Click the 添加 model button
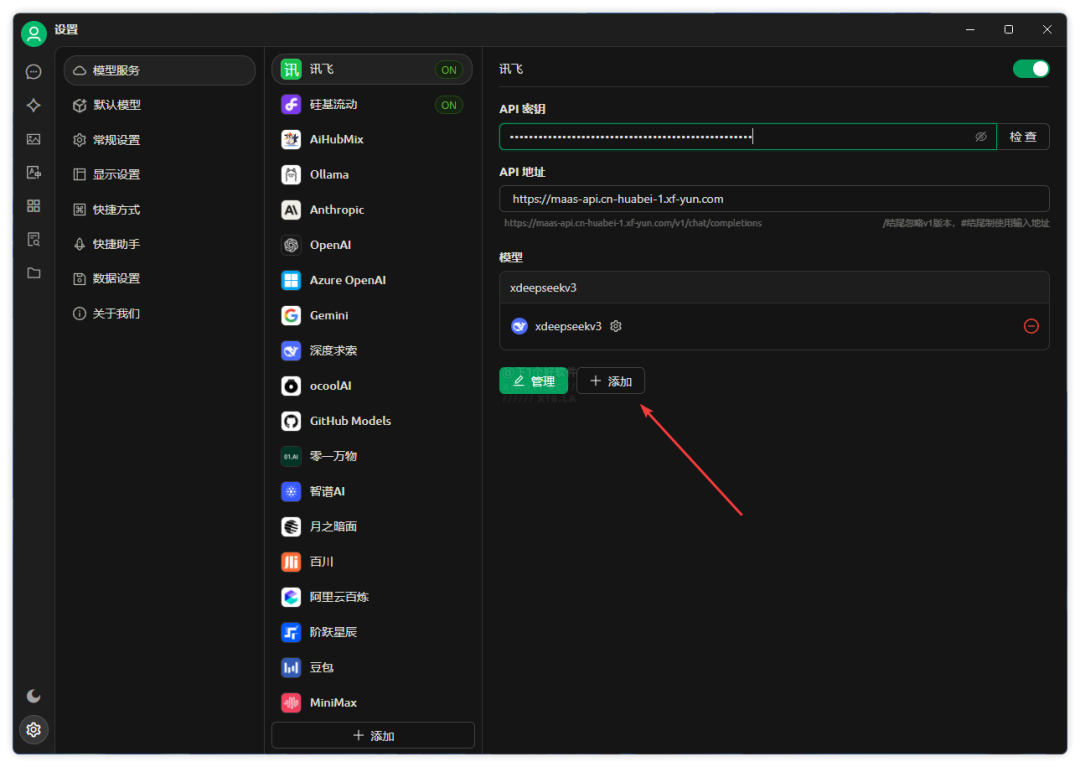 pyautogui.click(x=610, y=381)
